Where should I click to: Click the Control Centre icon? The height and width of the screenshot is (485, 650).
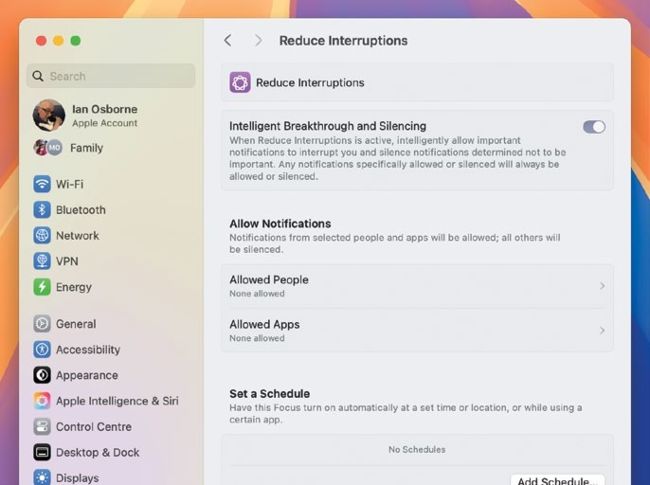click(42, 427)
